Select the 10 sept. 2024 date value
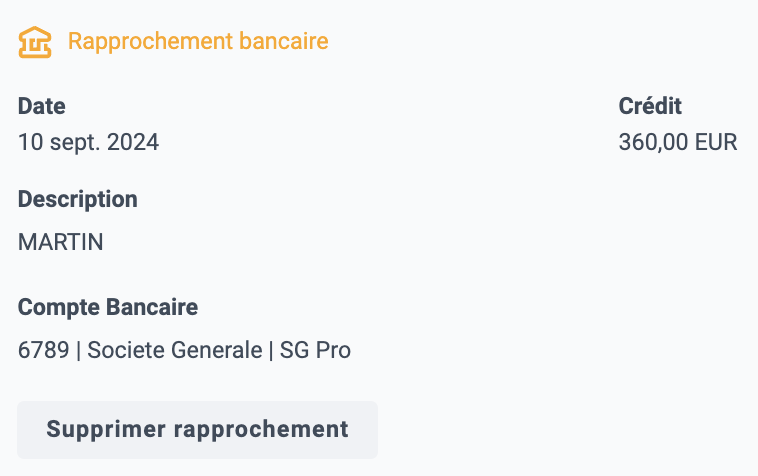758x476 pixels. pyautogui.click(x=88, y=143)
